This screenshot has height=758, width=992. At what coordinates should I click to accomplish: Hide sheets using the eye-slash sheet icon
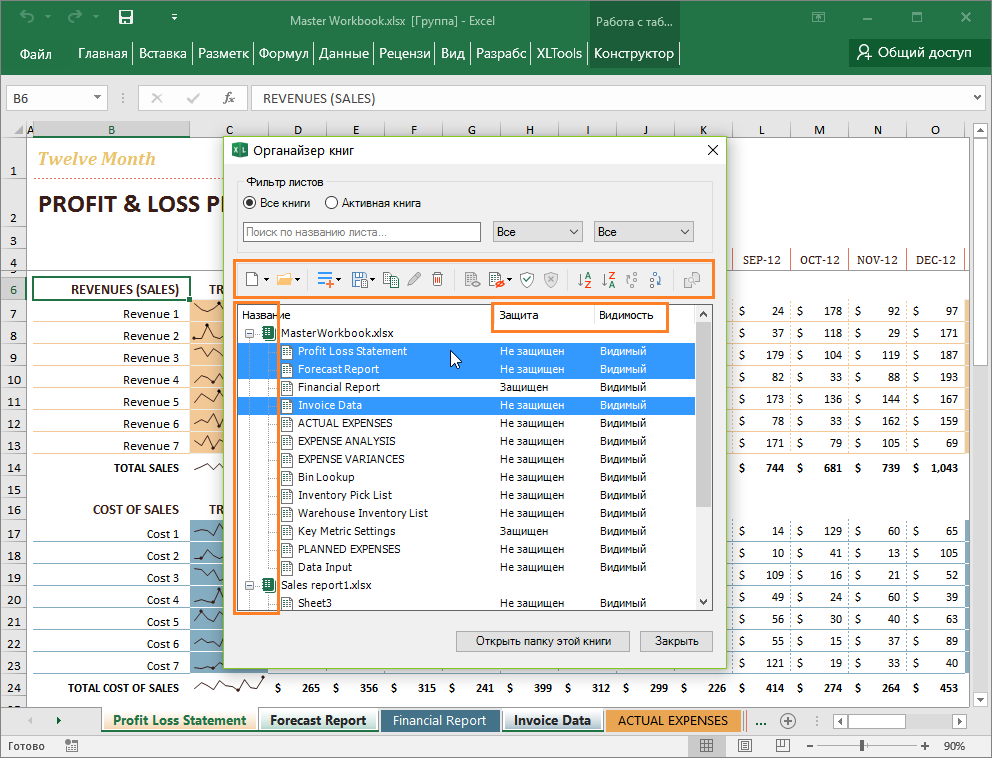click(x=495, y=279)
